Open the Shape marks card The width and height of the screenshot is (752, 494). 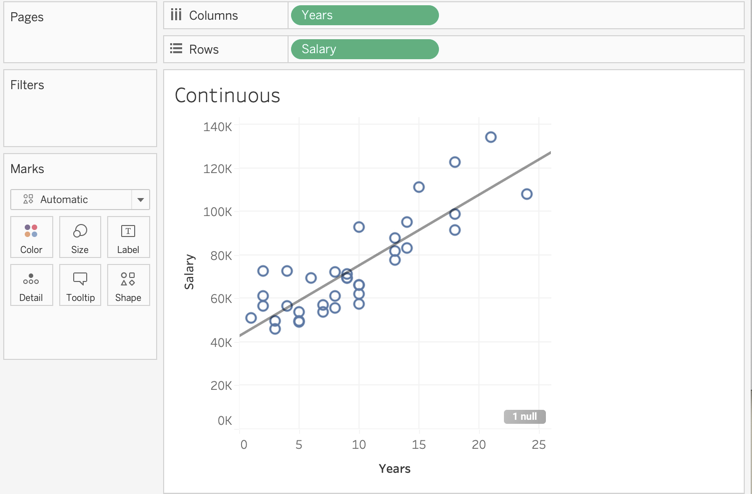click(128, 285)
